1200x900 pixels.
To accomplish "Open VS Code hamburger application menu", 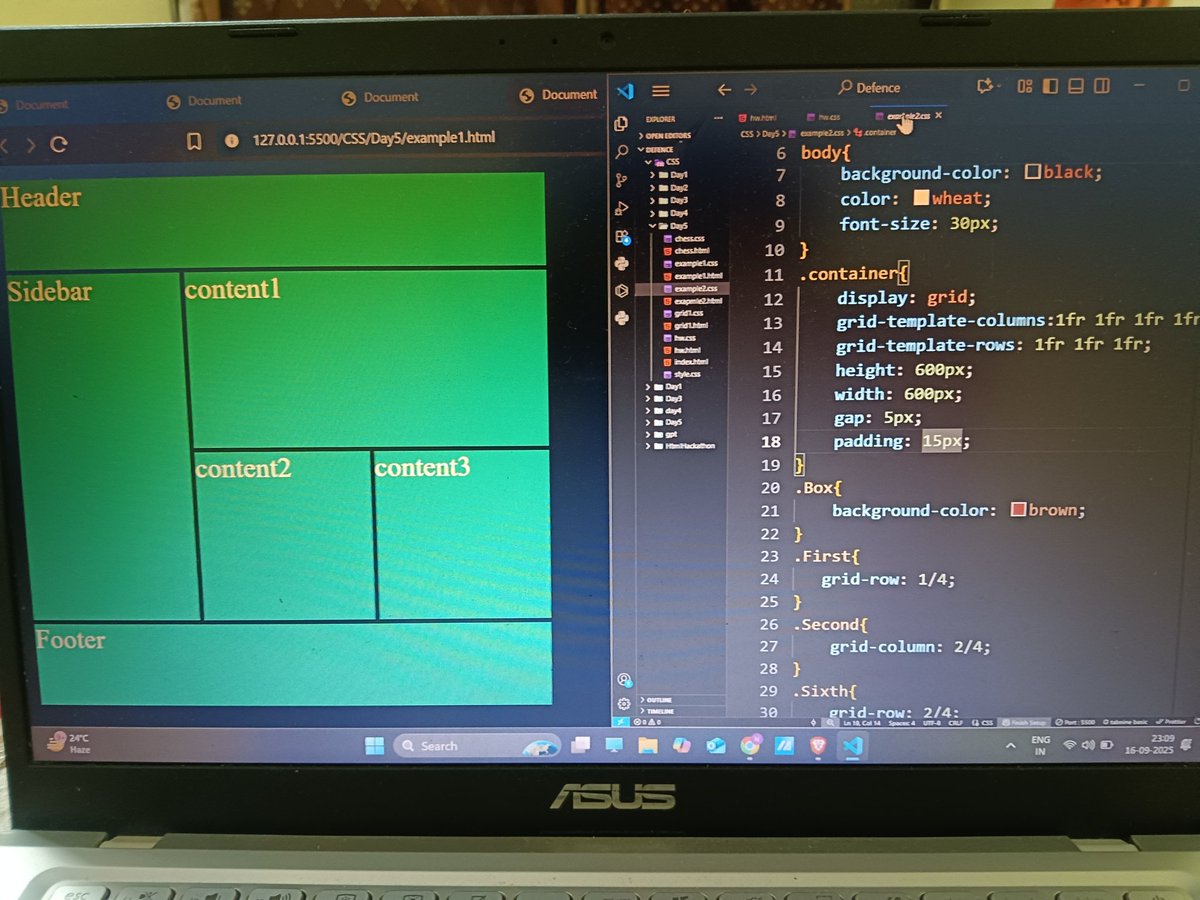I will (x=660, y=90).
